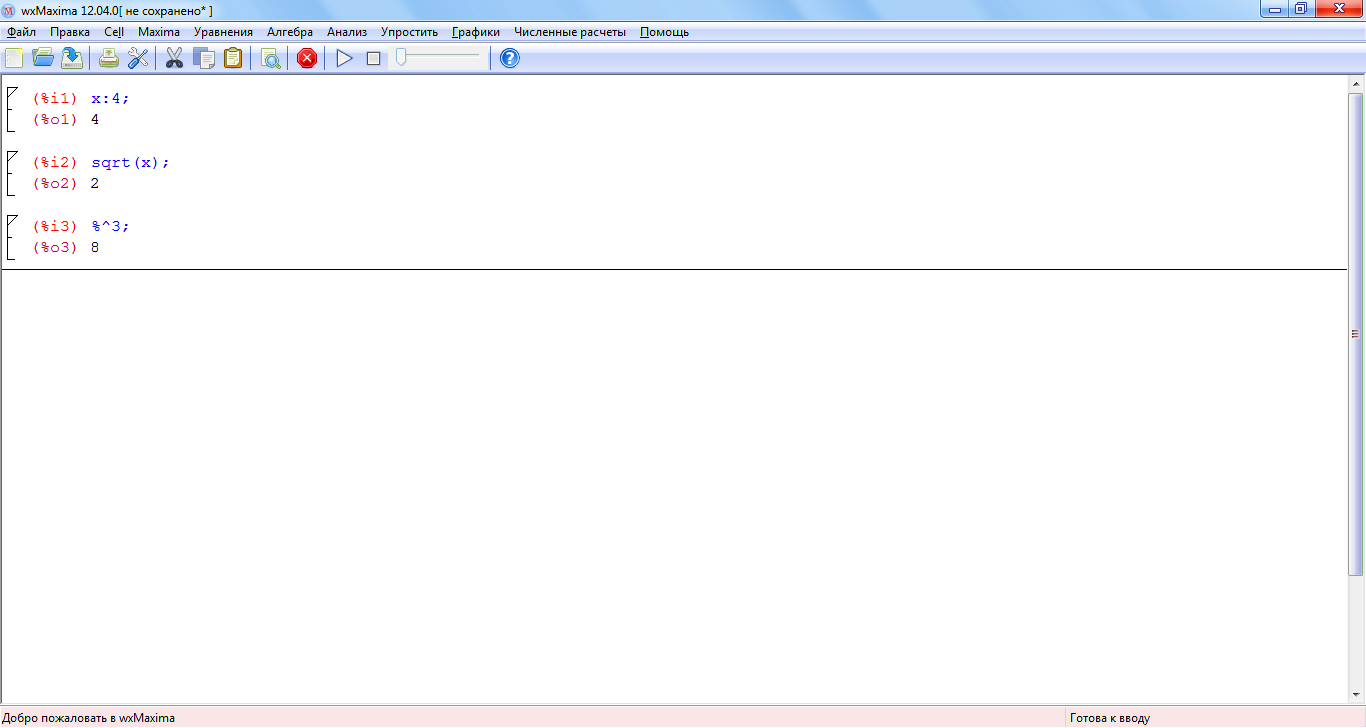Restore down the wxMaxima window
The image size is (1366, 728).
(x=1301, y=9)
